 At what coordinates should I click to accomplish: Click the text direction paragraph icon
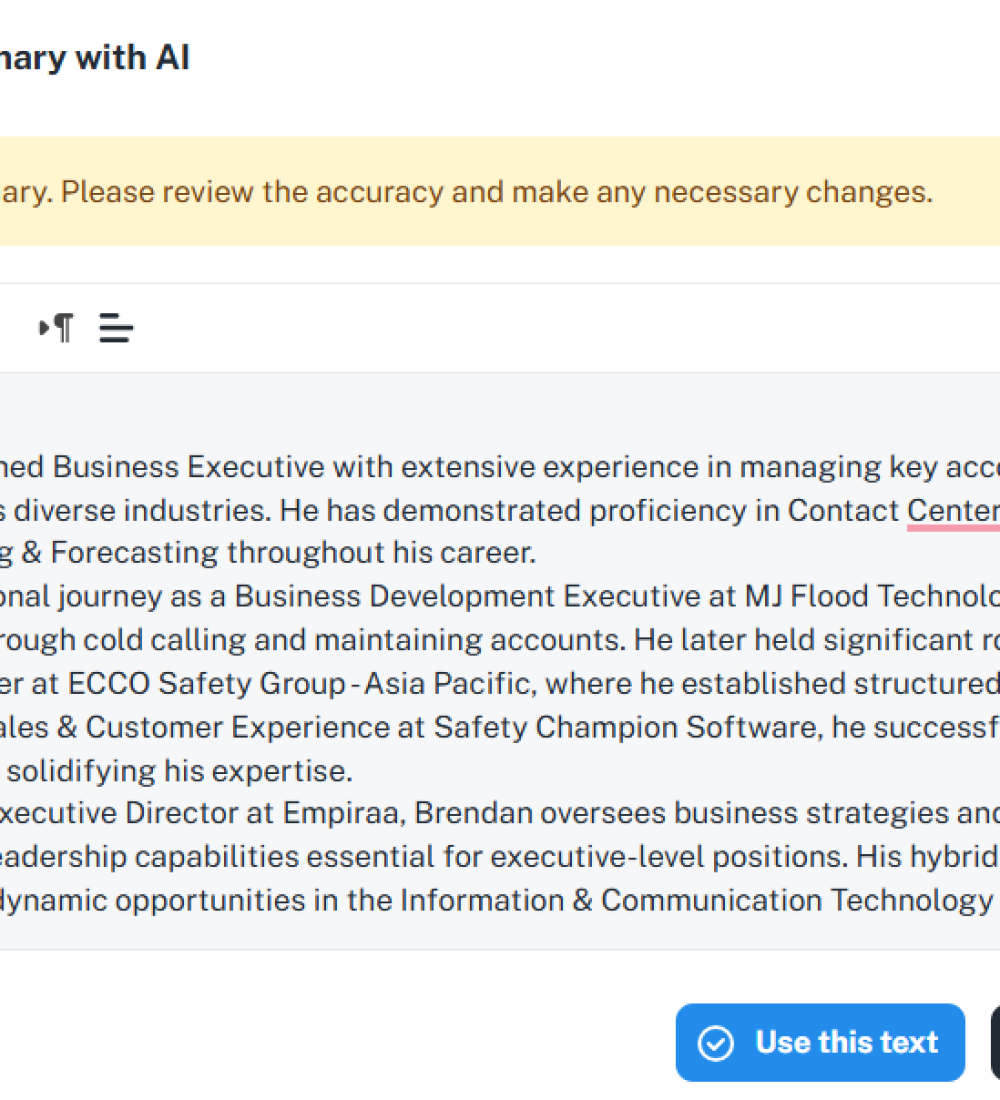pyautogui.click(x=57, y=327)
